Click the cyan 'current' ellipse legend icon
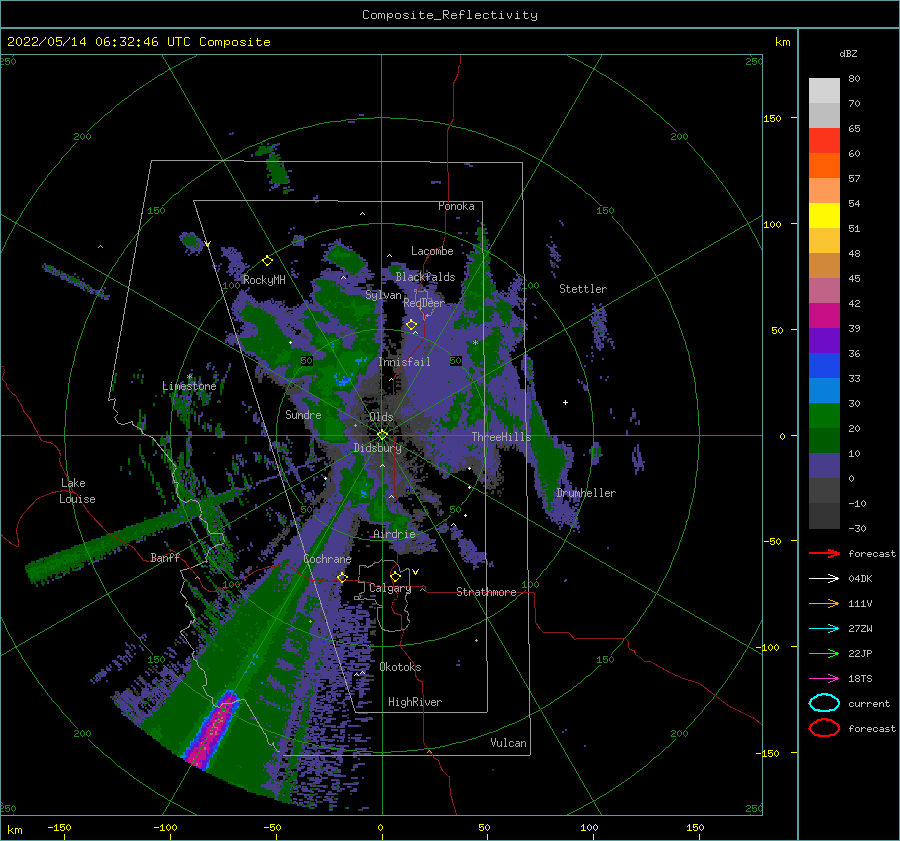This screenshot has width=900, height=841. click(x=824, y=703)
